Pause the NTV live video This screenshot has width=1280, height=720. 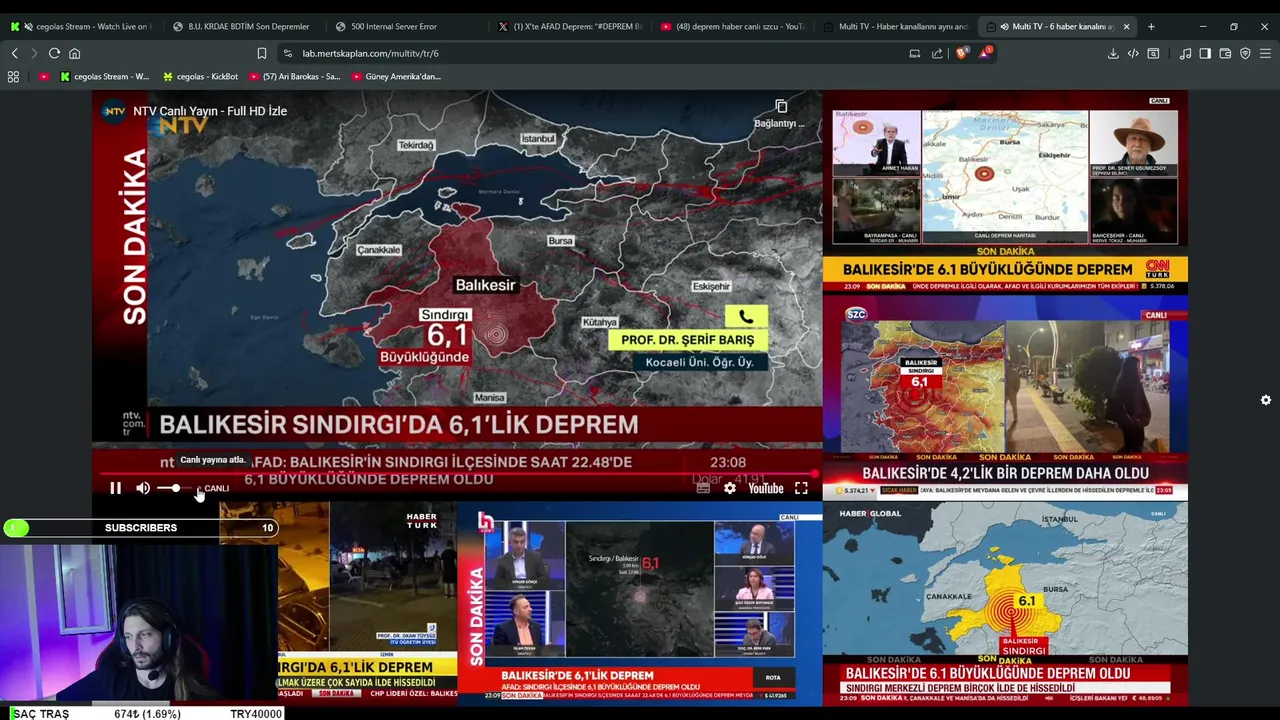(x=115, y=488)
